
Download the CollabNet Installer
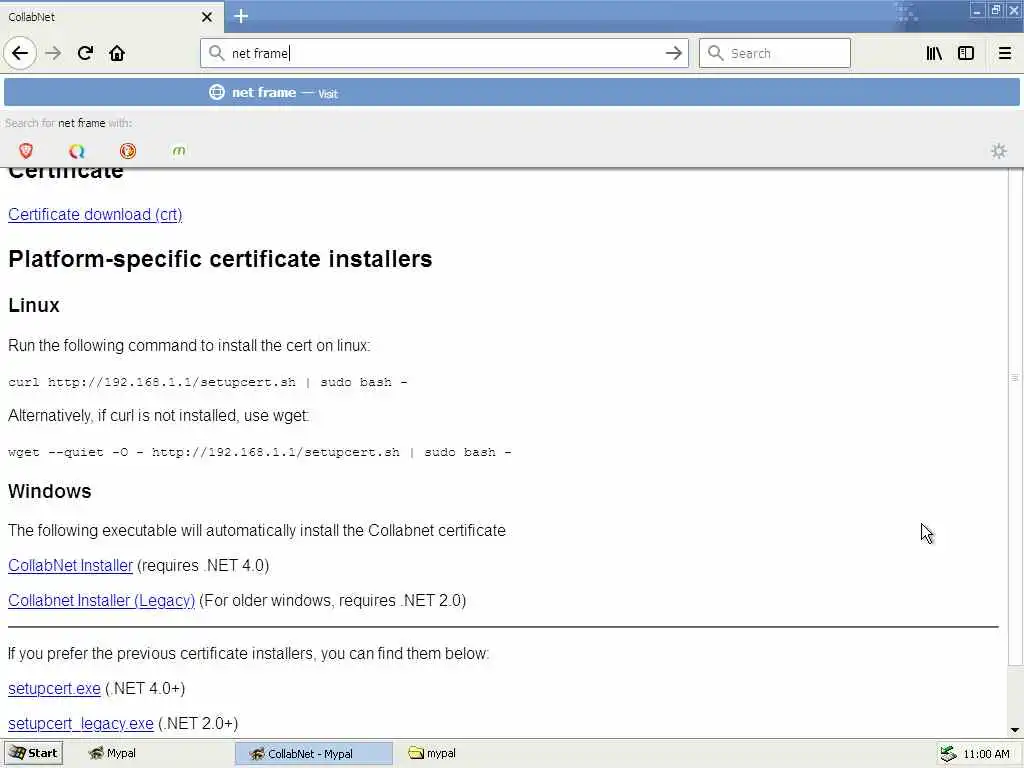71,565
